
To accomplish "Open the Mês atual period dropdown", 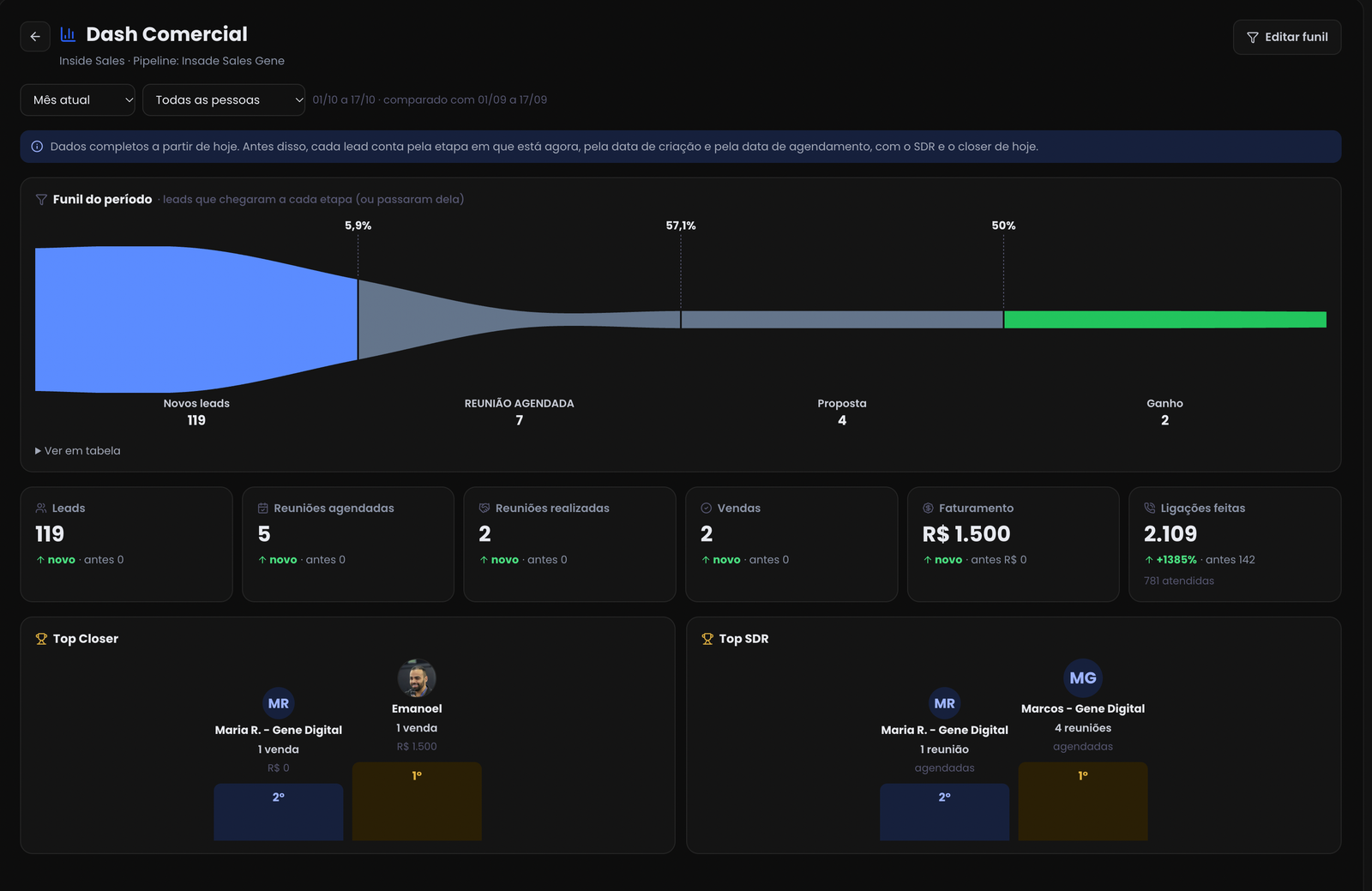I will point(78,99).
